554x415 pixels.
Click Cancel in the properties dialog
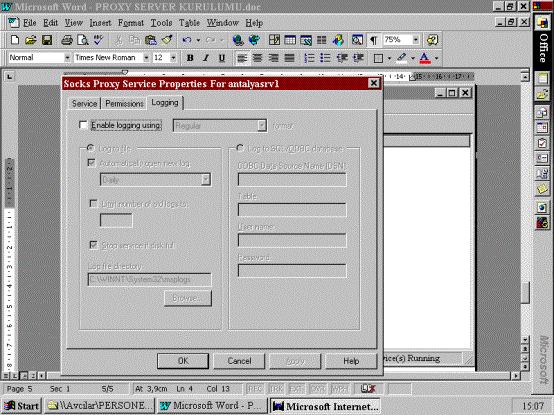[239, 361]
